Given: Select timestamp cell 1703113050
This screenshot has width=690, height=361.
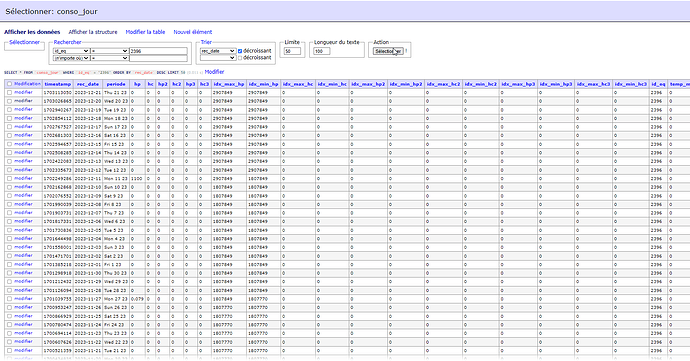Looking at the screenshot, I should tap(58, 93).
